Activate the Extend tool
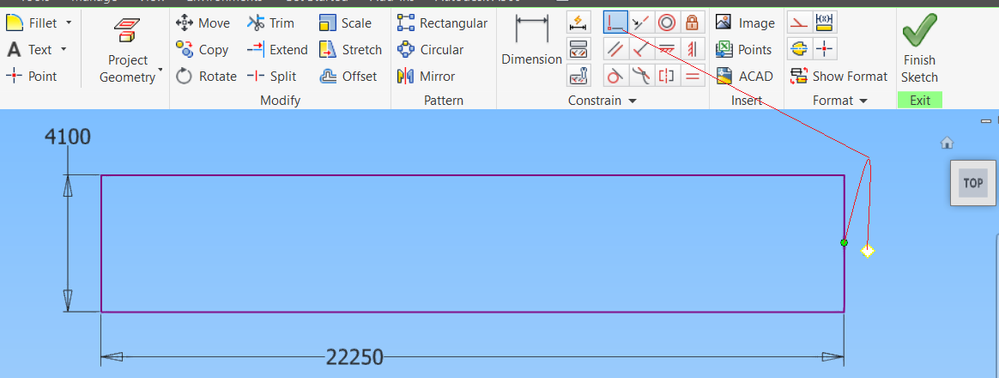Screen dimensions: 999x378 [277, 50]
